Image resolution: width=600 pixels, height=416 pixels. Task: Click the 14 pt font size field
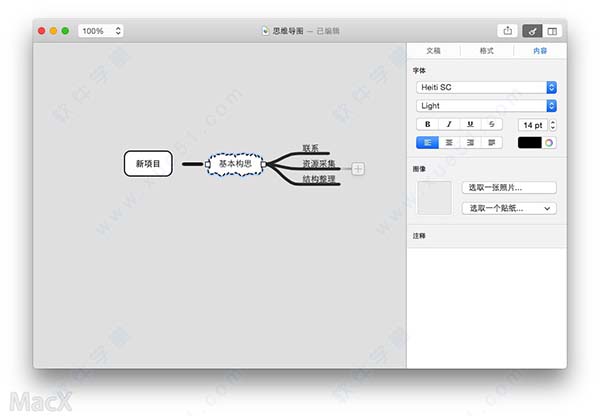point(533,125)
